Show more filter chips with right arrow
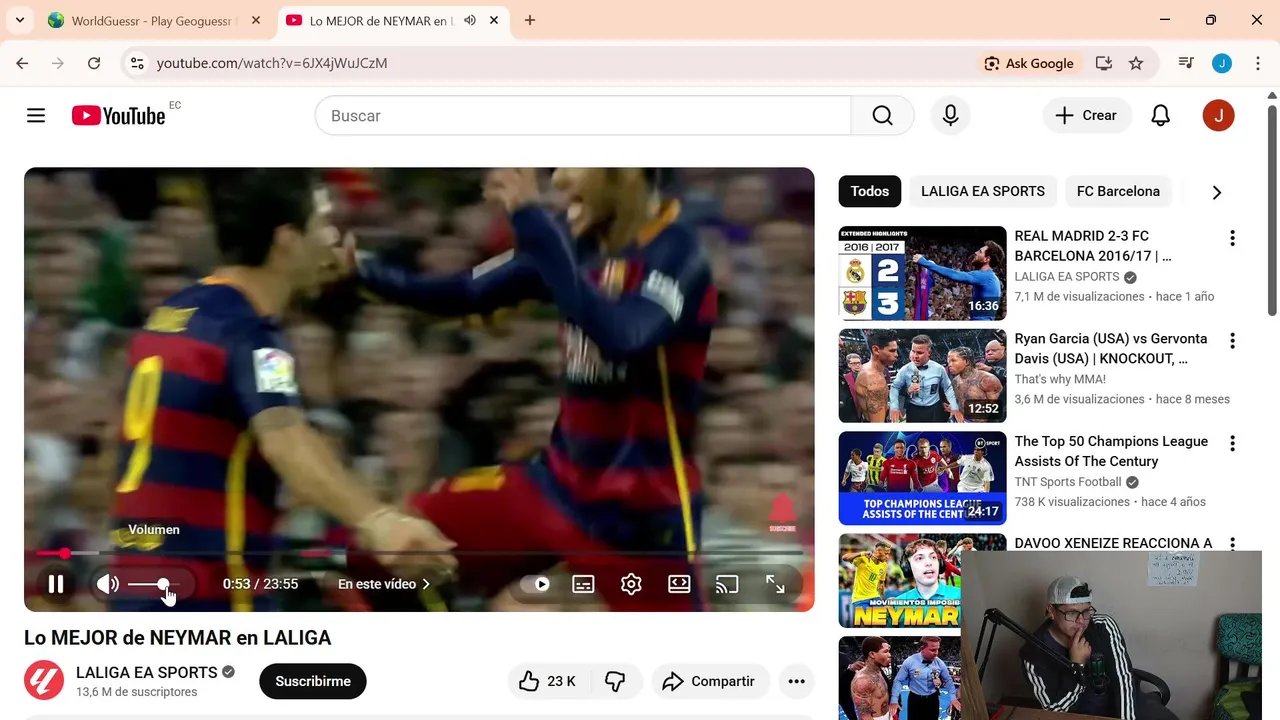 [1216, 192]
